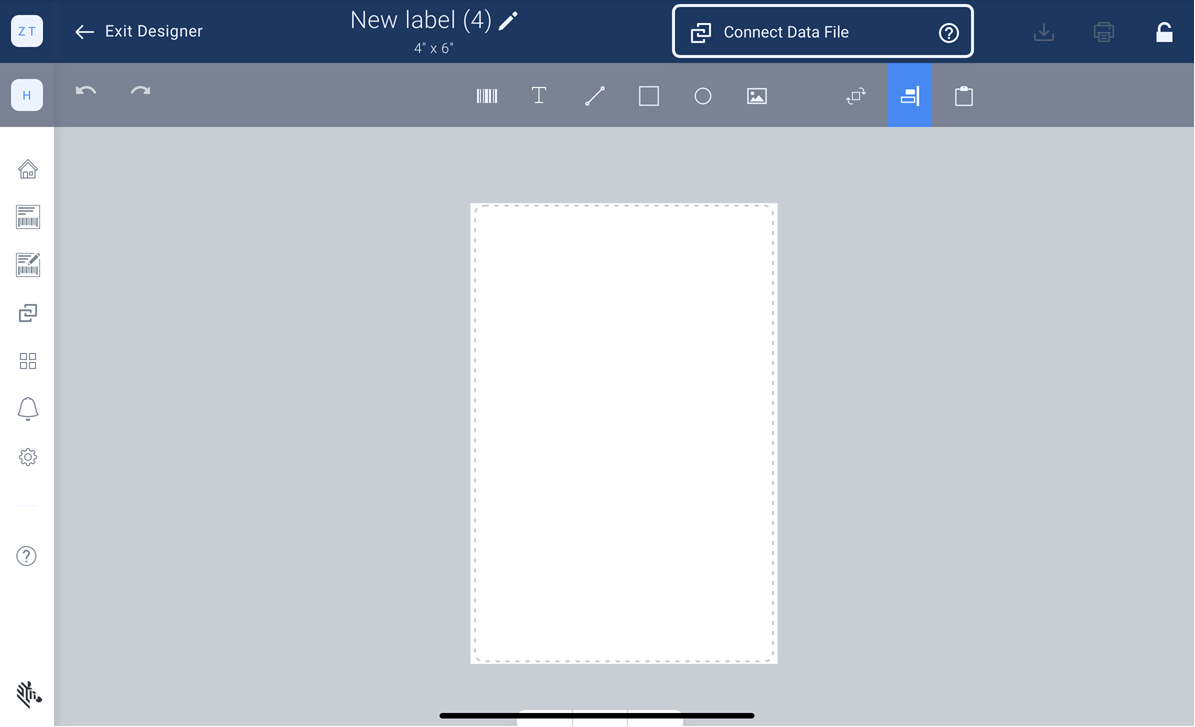Screen dimensions: 1195x727
Task: Select the Rectangle tool
Action: tap(648, 95)
